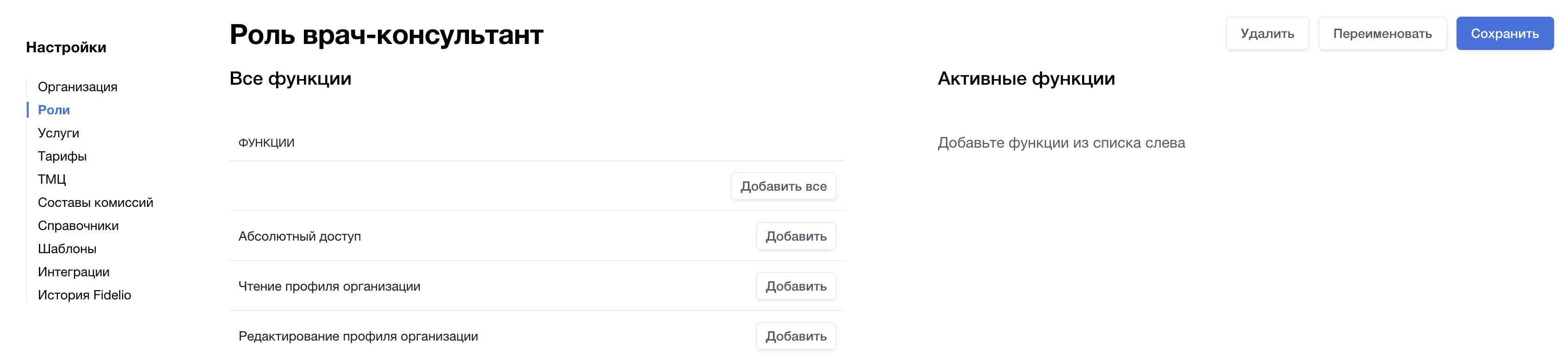Click the Абсолютный доступ row label
This screenshot has height=360, width=1568.
coord(299,236)
